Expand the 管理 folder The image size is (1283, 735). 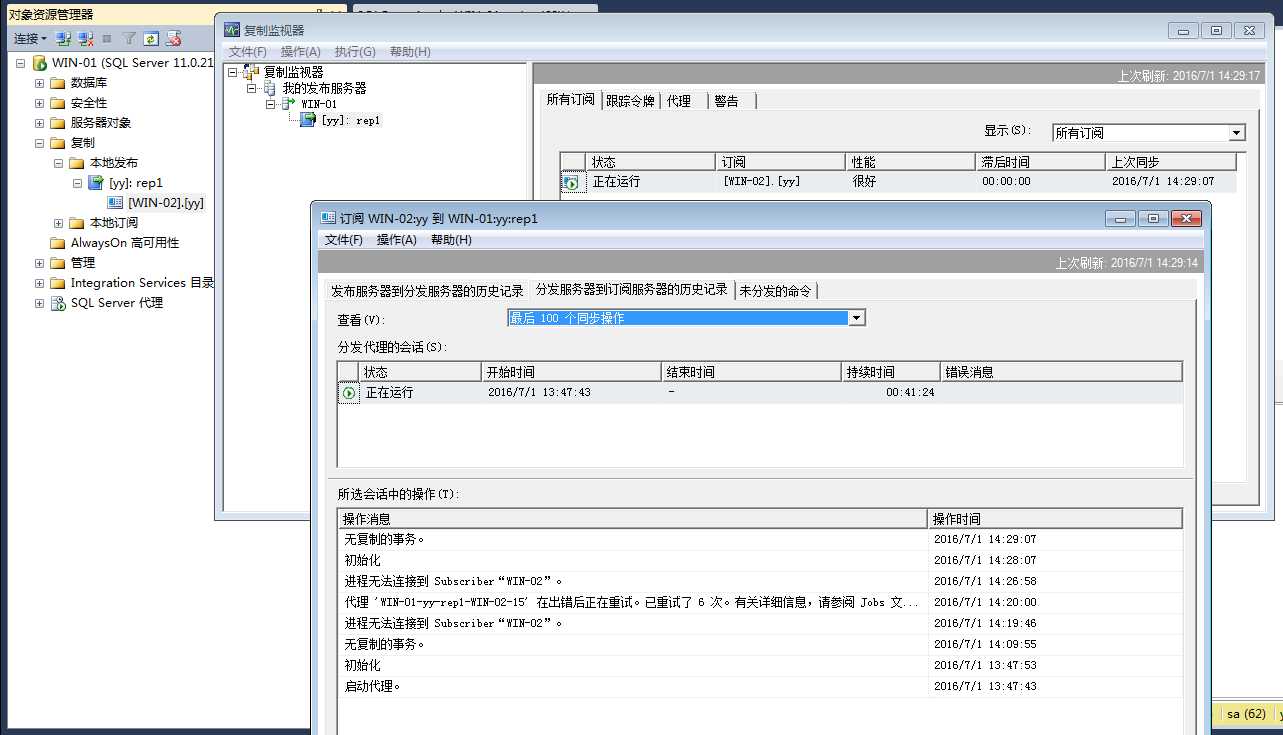pyautogui.click(x=39, y=263)
